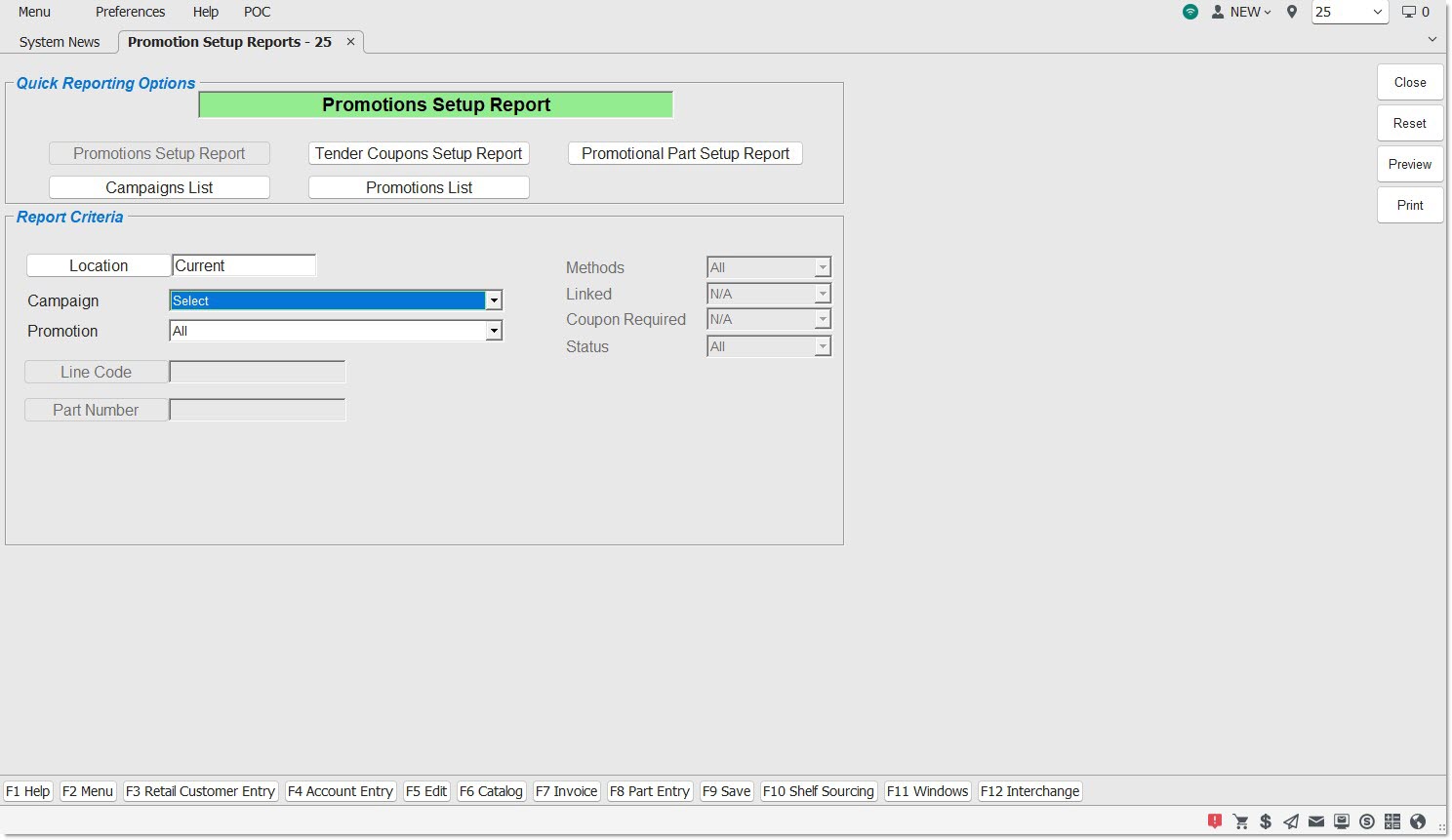Click the green Wi-Fi connection status icon

tap(1190, 12)
